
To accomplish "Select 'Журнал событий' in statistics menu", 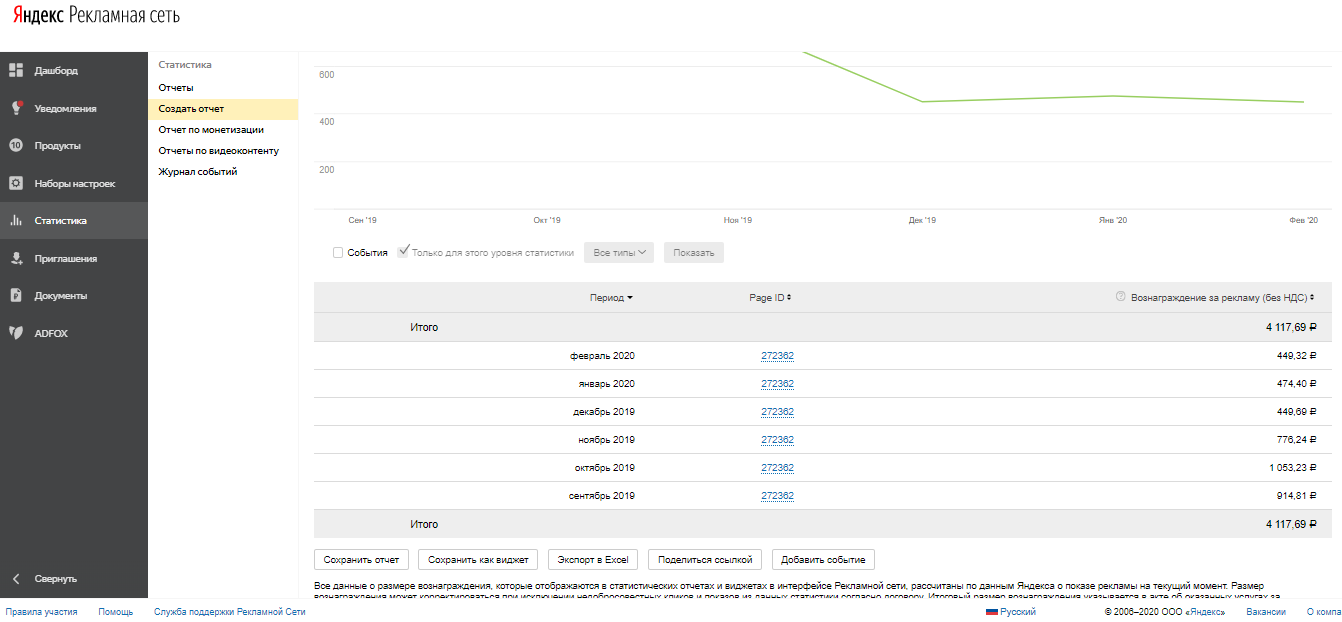I will [x=197, y=172].
